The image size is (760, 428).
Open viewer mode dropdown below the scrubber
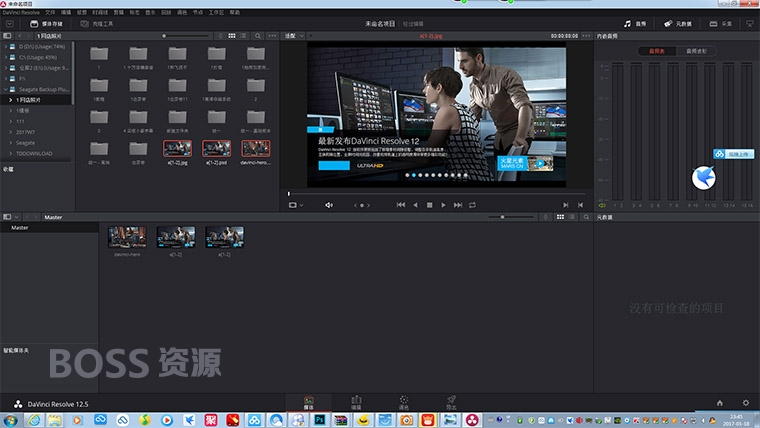296,205
